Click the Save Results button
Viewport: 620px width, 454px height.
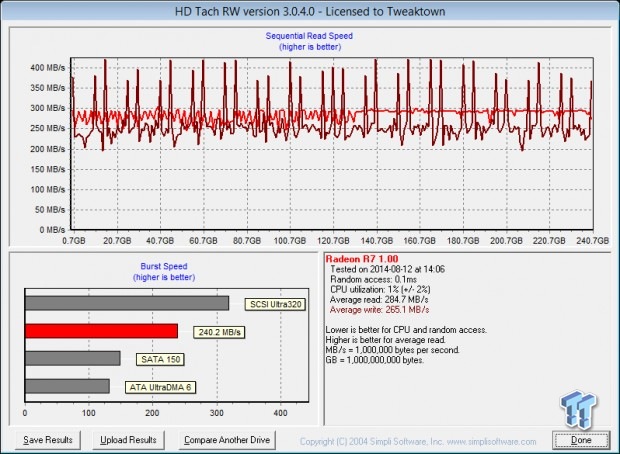tap(48, 440)
